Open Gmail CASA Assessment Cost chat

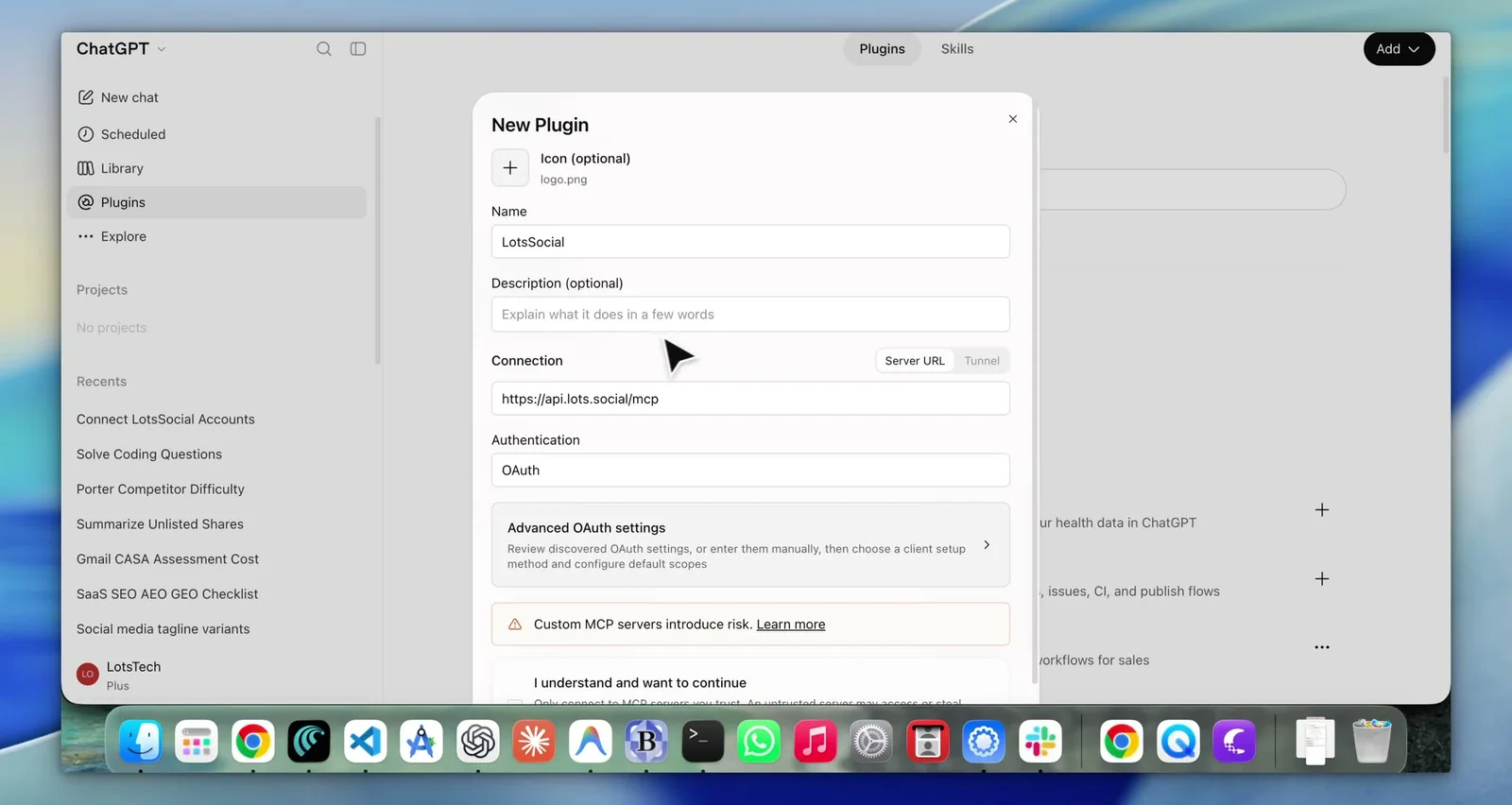(167, 559)
